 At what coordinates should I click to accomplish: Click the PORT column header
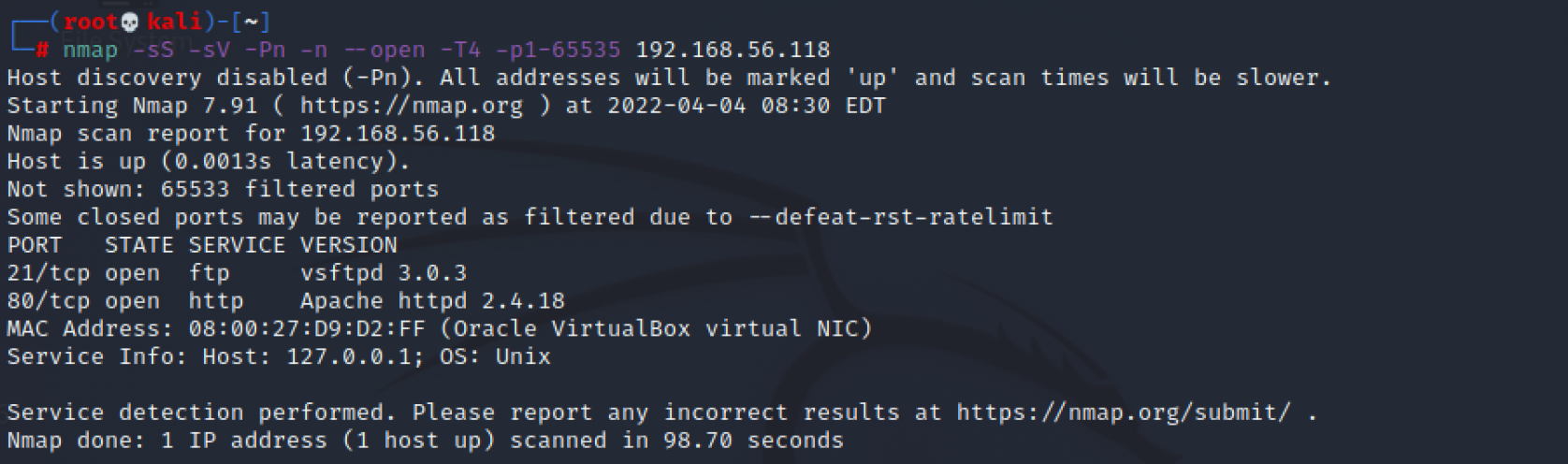35,245
